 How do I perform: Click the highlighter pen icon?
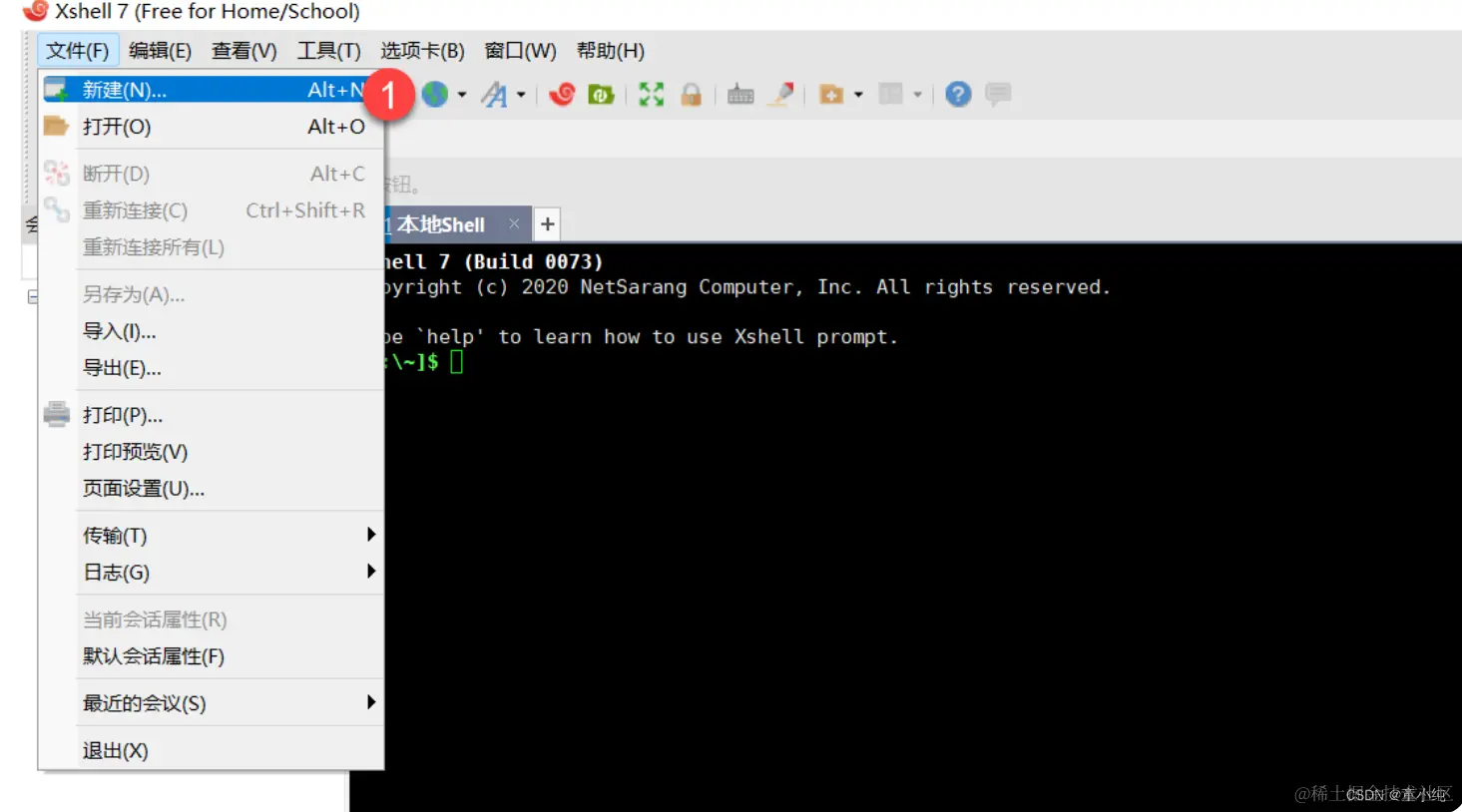tap(783, 94)
